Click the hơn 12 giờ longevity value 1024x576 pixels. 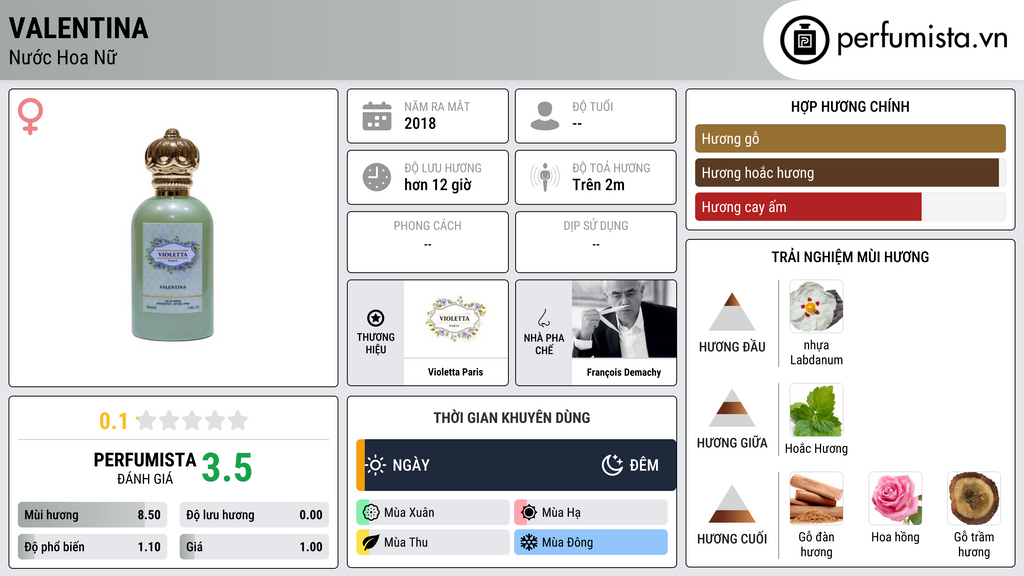(x=438, y=185)
